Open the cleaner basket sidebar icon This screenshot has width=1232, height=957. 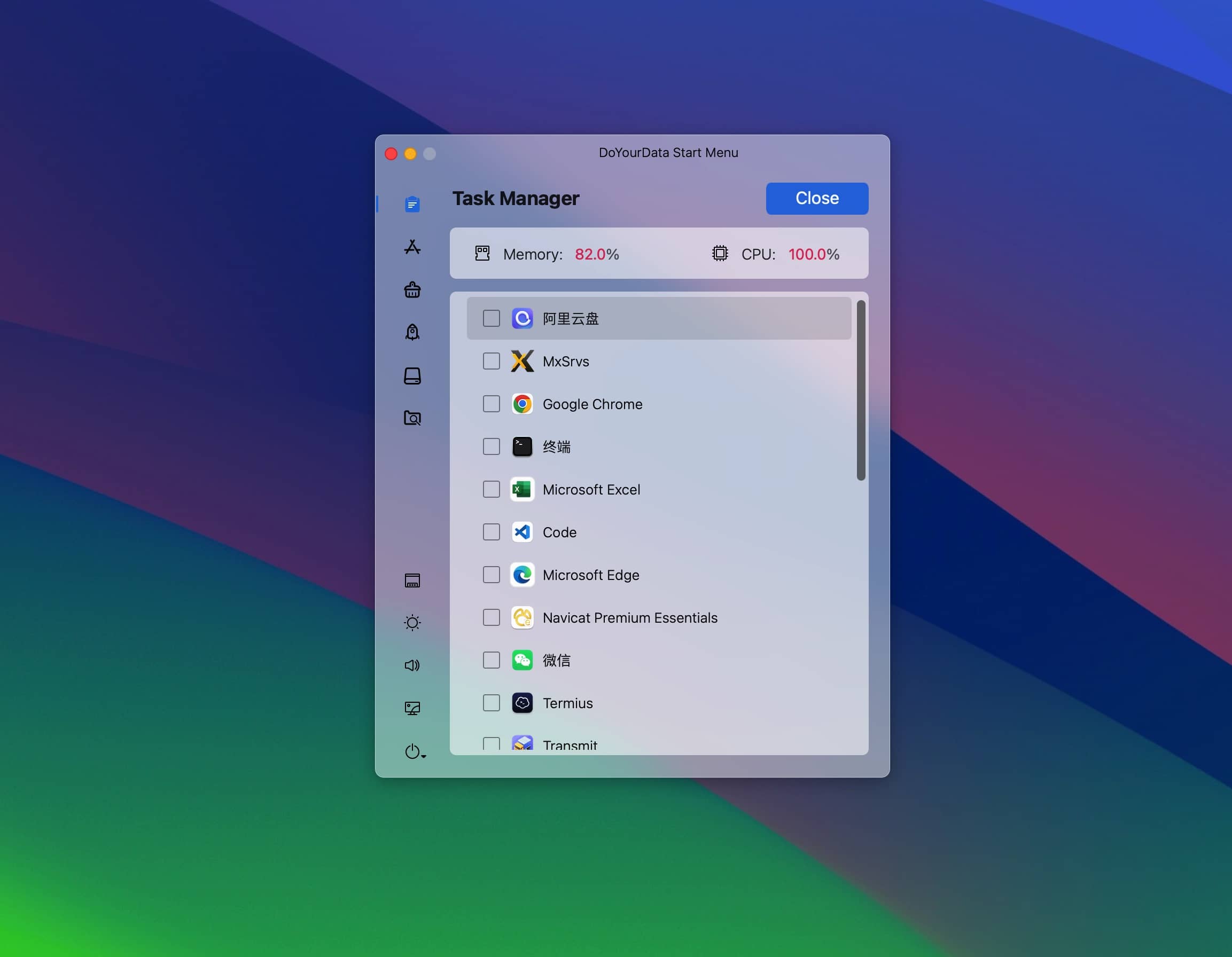coord(412,290)
